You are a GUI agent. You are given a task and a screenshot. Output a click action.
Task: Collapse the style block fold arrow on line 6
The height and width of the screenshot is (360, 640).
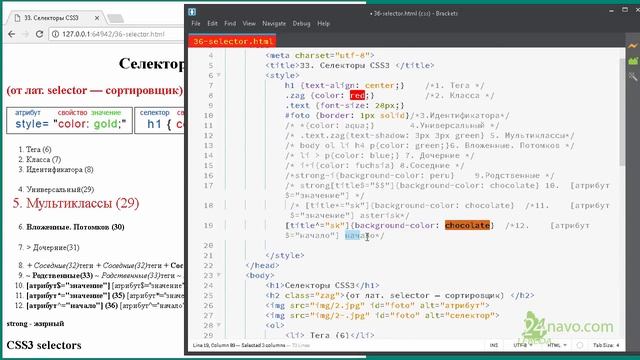[219, 75]
